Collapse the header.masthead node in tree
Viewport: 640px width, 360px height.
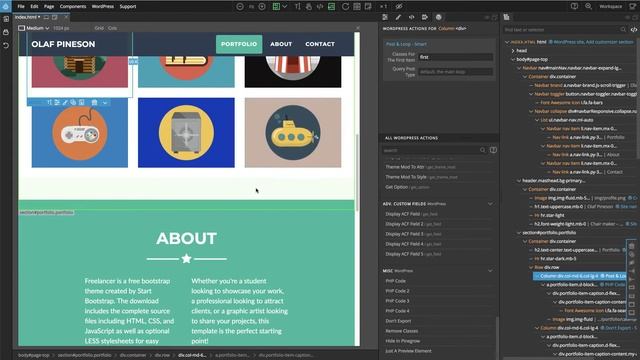click(519, 180)
